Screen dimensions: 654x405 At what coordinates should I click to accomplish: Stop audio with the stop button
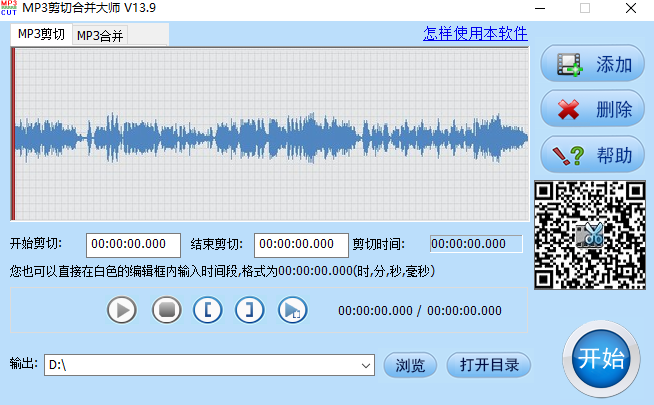pos(166,310)
